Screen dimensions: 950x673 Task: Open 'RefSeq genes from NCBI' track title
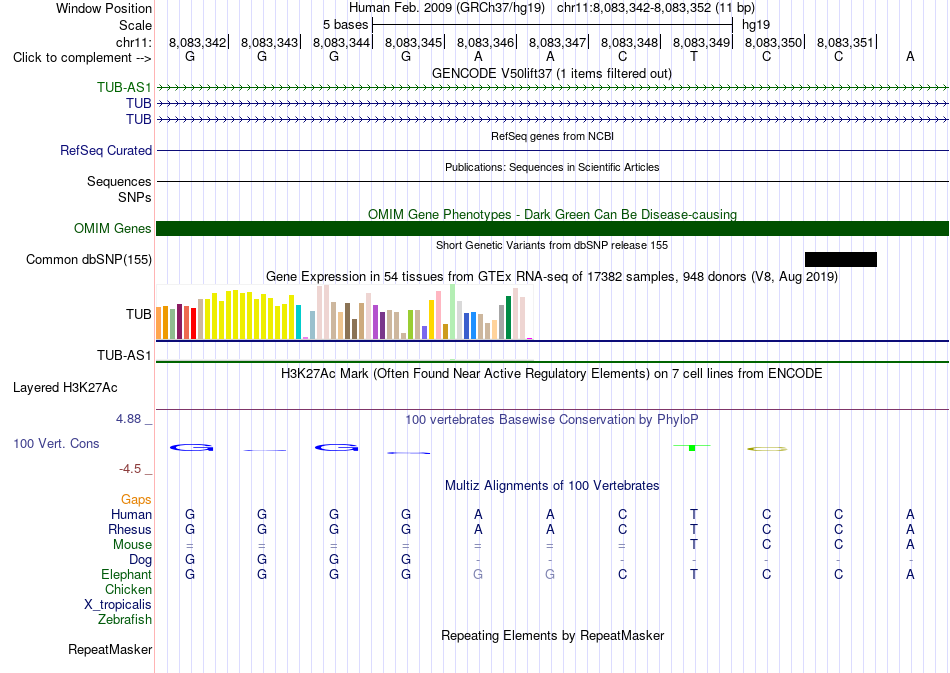pyautogui.click(x=552, y=136)
